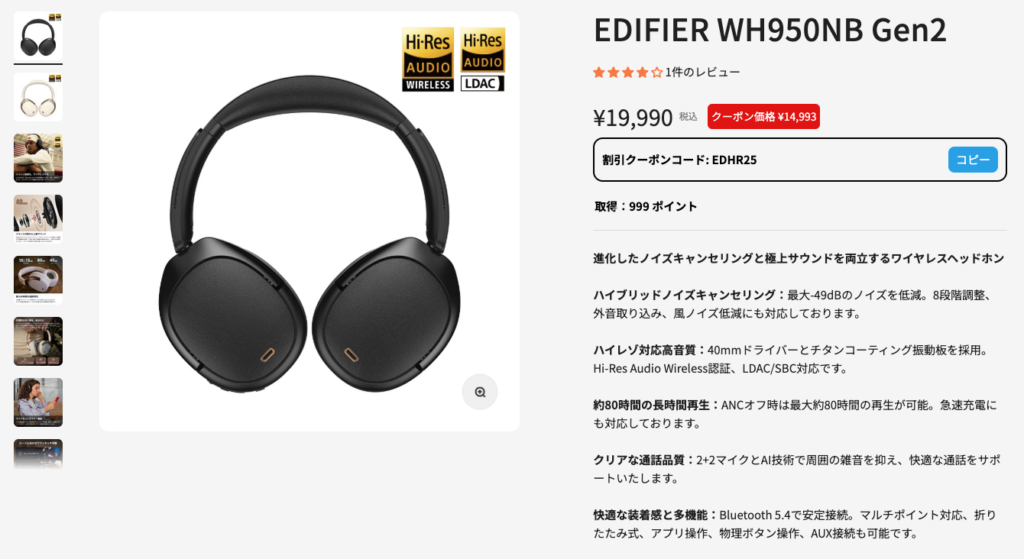Click the orange star rating icons
The height and width of the screenshot is (559, 1024).
click(x=628, y=72)
